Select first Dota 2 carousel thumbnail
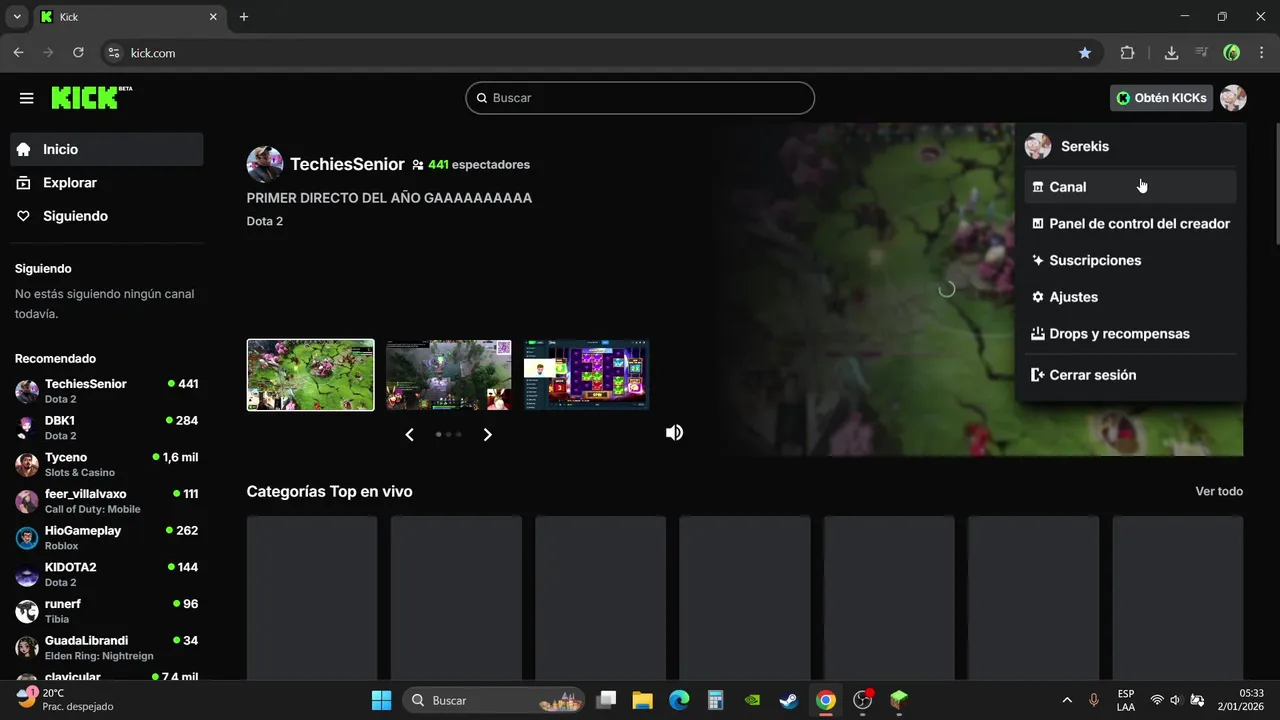 tap(311, 375)
